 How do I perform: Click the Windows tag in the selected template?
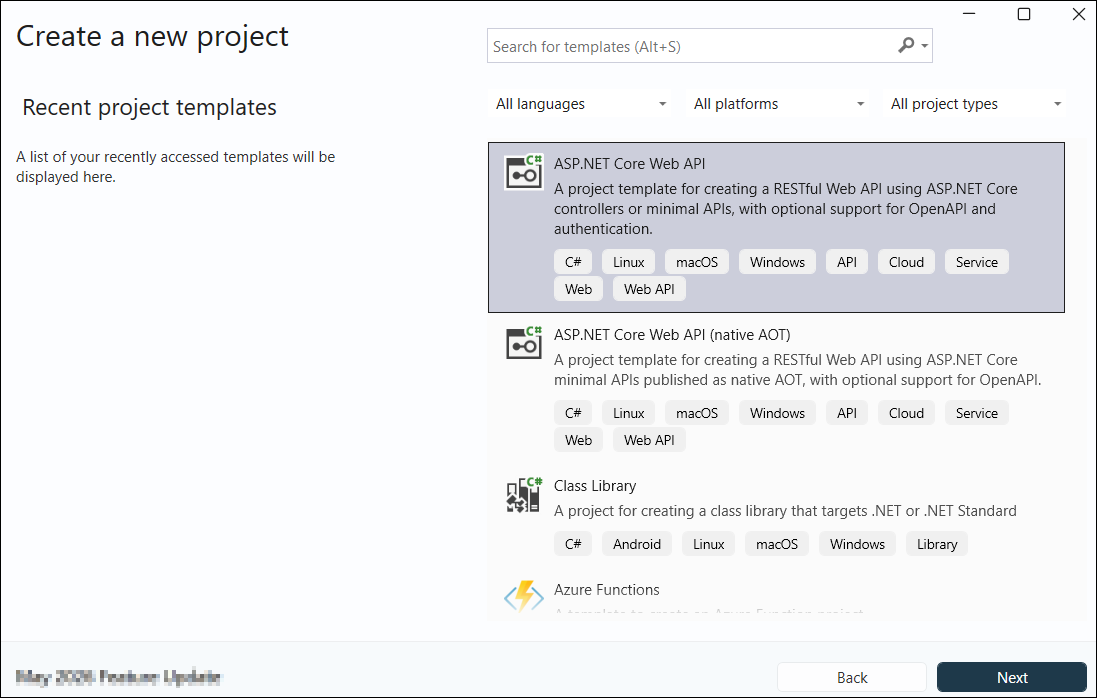click(777, 262)
